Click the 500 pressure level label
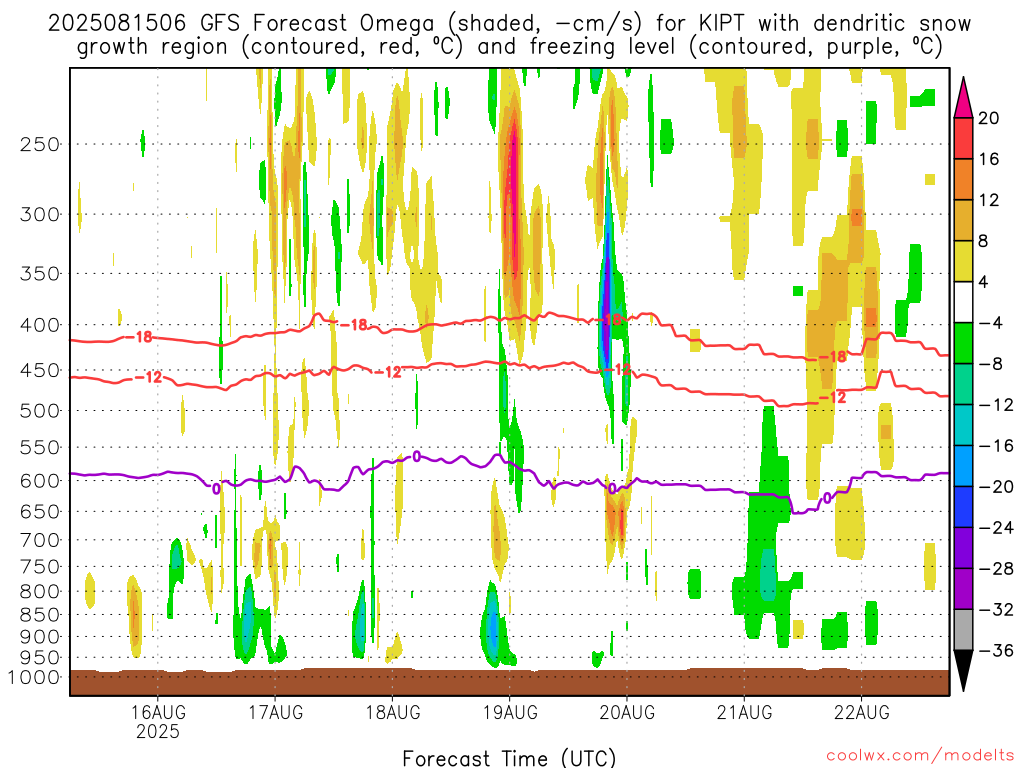This screenshot has width=1024, height=768. tap(40, 411)
